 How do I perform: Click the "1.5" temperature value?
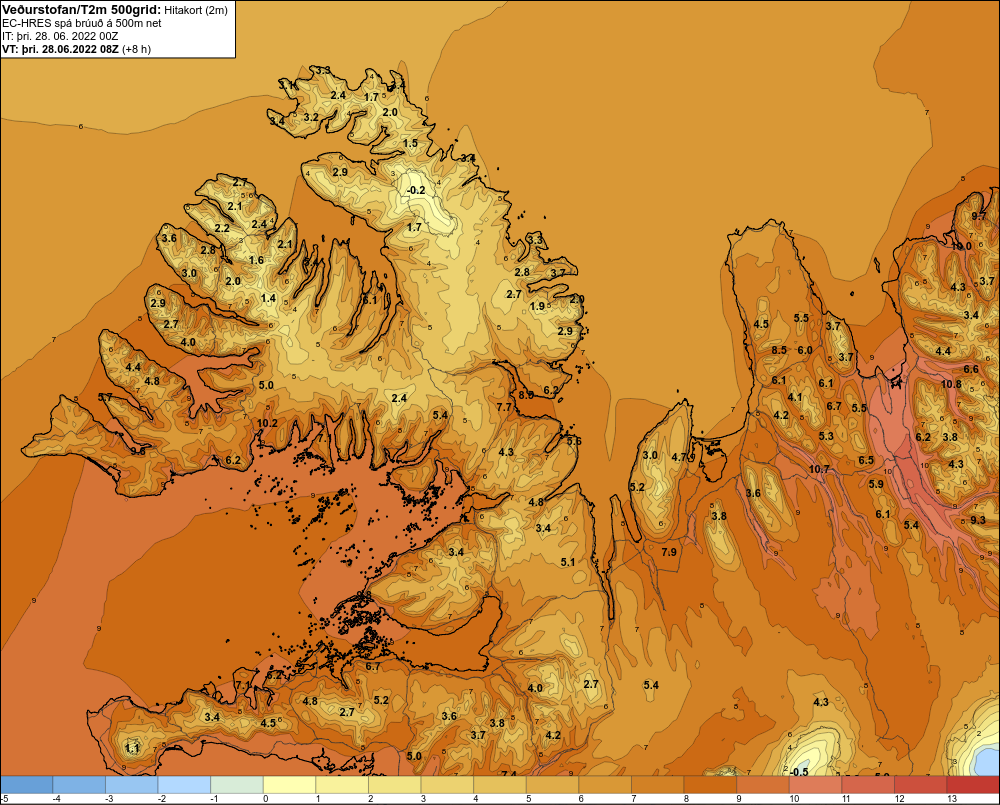411,143
